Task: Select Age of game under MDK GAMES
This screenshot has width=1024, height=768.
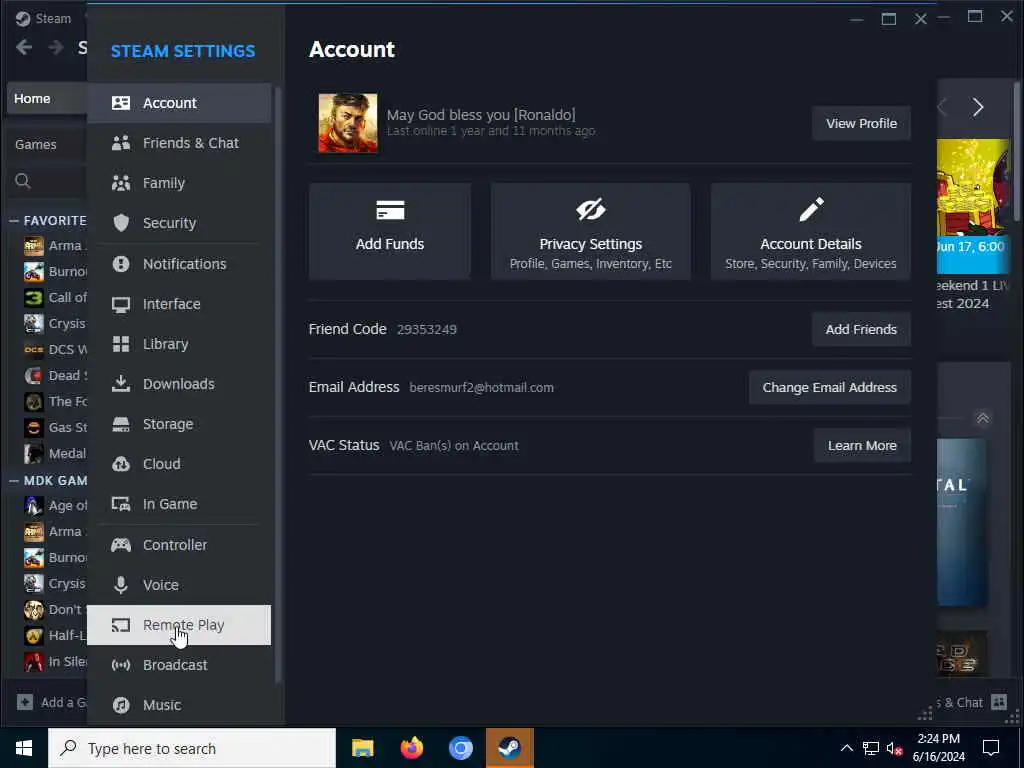Action: click(x=54, y=505)
